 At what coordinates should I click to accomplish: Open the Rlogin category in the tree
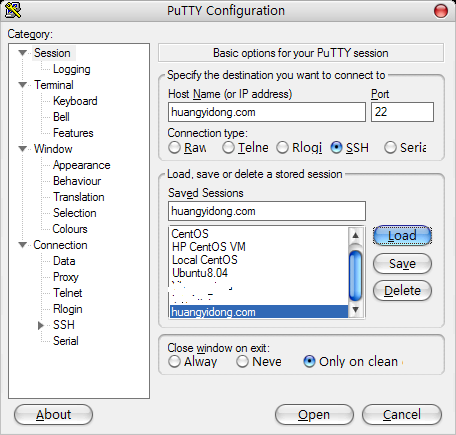click(x=68, y=309)
